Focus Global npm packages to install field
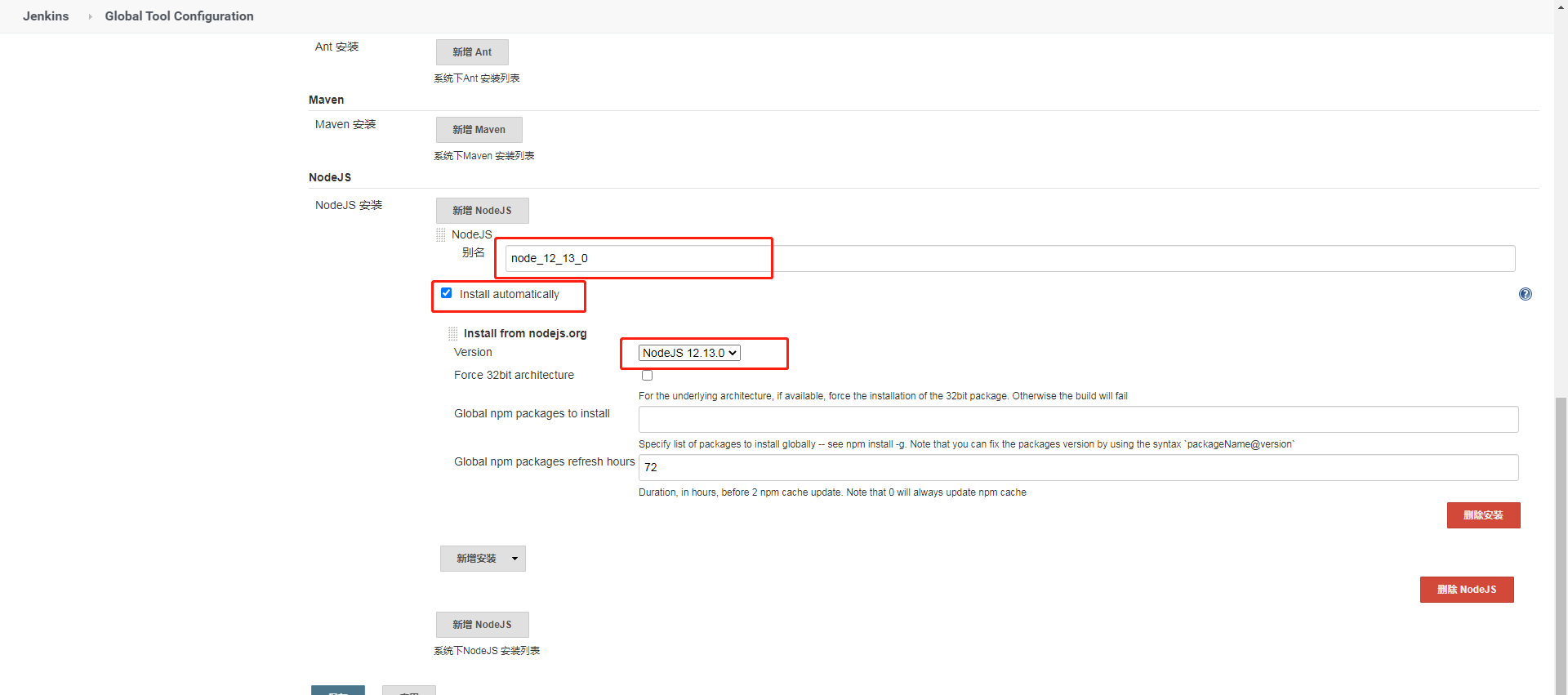Screen dimensions: 1568x695 1078,419
